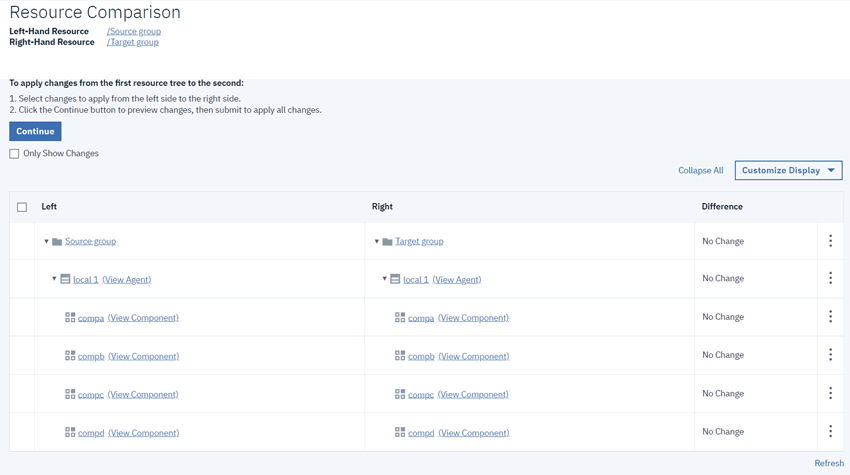Open actions menu for Source group row
Screen dimensions: 850x475
coord(830,241)
